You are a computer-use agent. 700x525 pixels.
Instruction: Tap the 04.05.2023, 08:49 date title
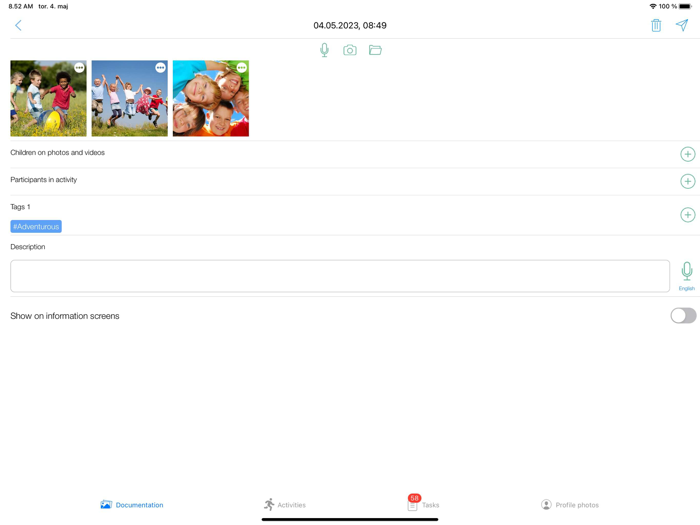tap(350, 25)
